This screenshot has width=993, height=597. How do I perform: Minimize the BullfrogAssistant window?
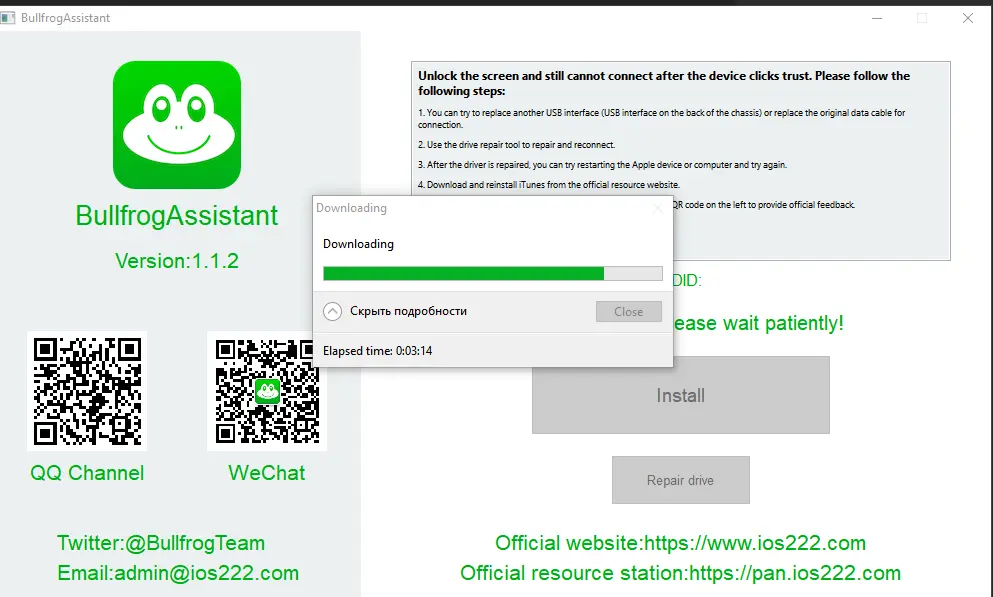pos(877,18)
